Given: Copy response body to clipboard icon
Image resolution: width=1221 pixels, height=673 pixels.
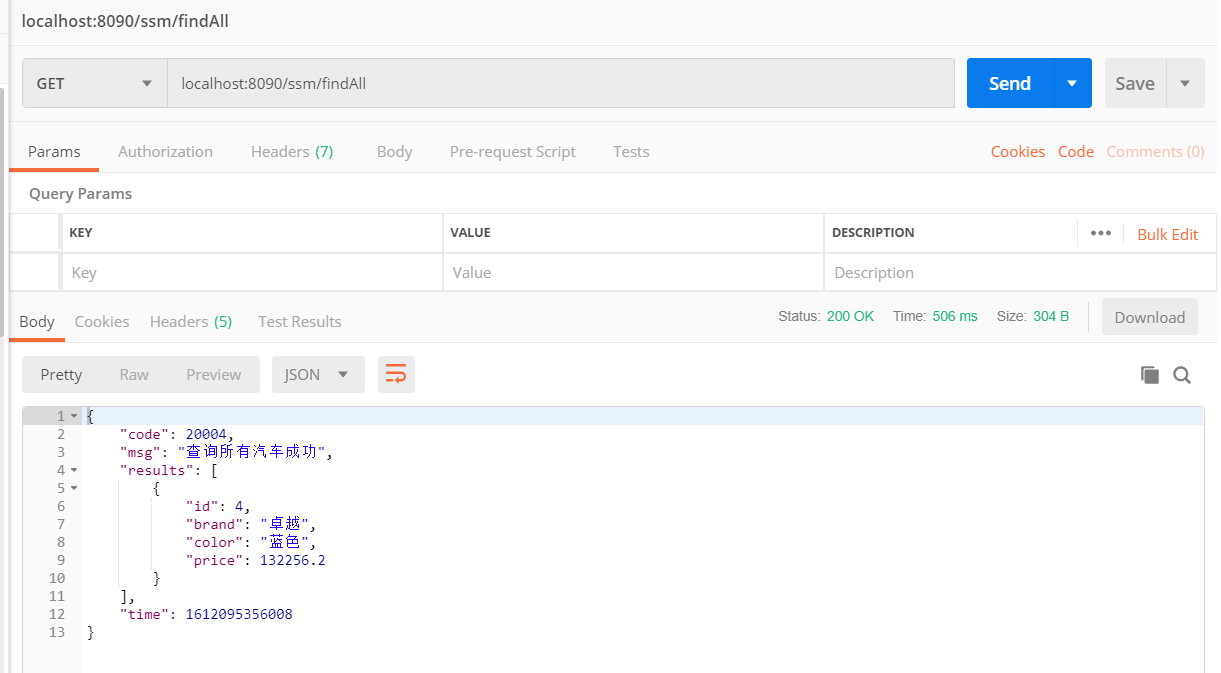Looking at the screenshot, I should coord(1150,375).
